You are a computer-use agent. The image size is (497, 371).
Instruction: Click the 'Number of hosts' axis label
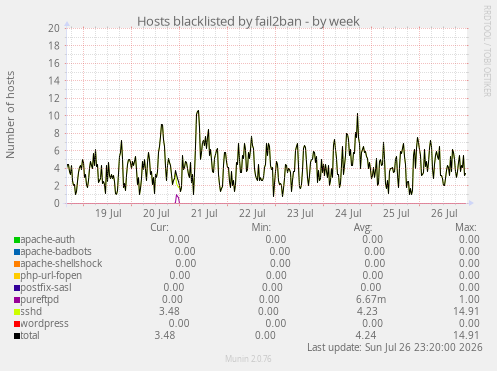click(10, 115)
